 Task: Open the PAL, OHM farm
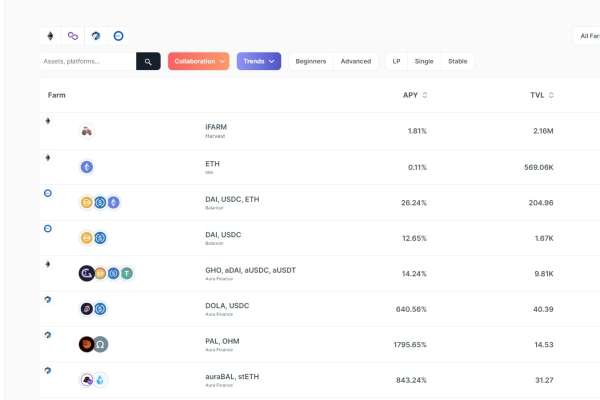click(320, 344)
